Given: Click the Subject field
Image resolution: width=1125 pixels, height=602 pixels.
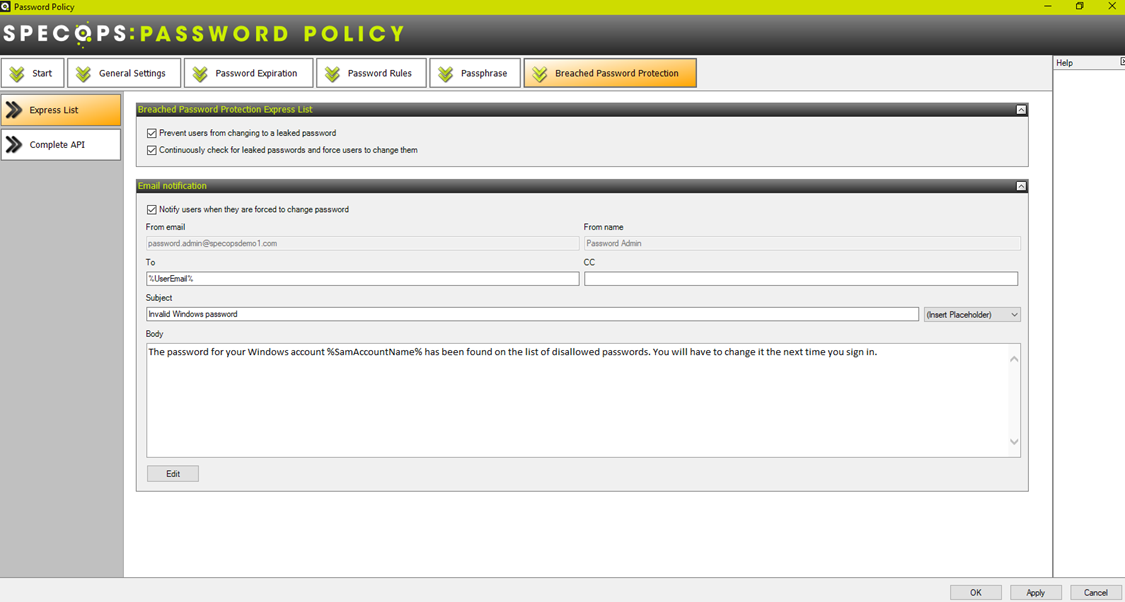Looking at the screenshot, I should [532, 314].
